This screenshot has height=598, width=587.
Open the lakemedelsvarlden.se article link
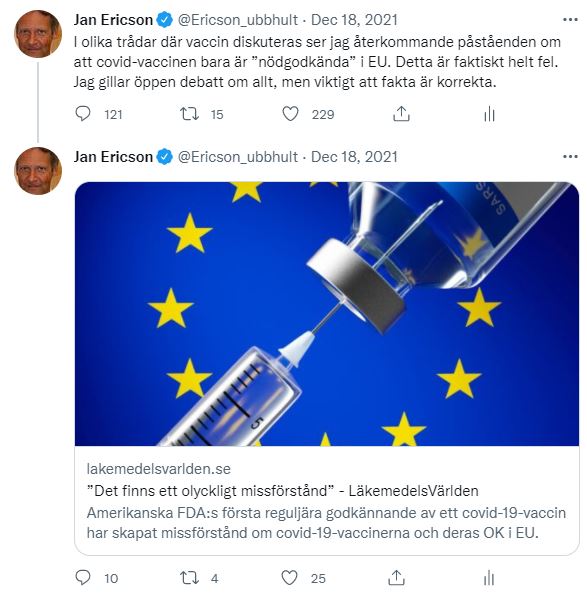159,469
